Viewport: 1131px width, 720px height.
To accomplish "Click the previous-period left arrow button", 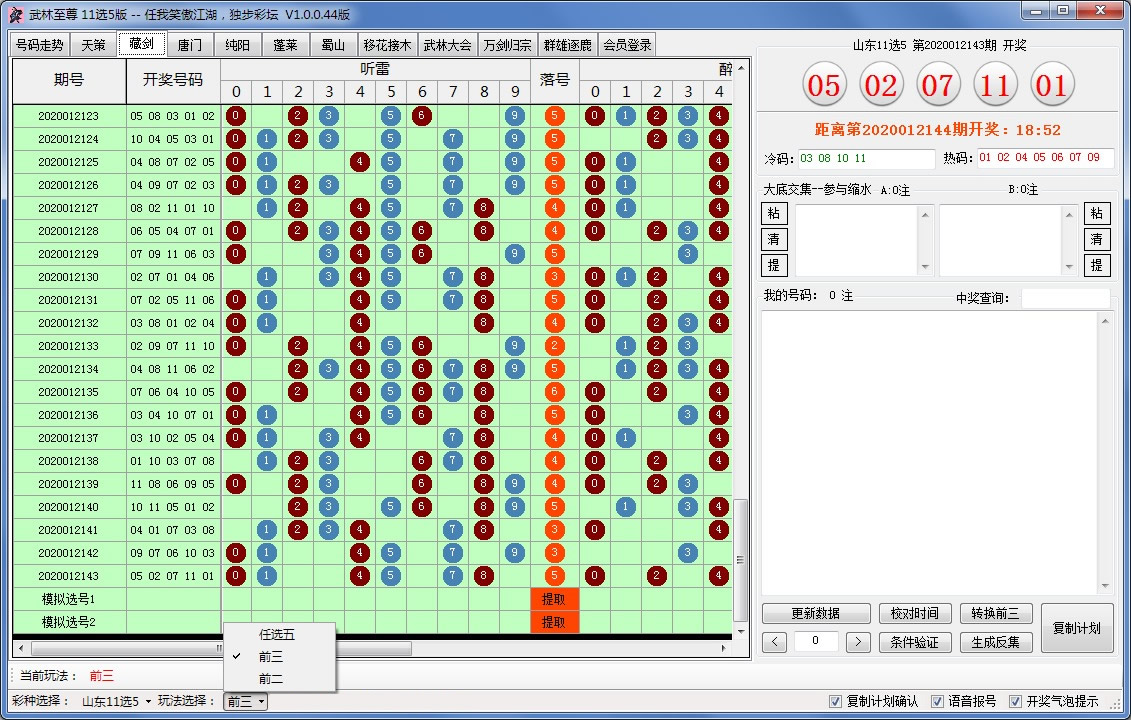I will click(773, 642).
